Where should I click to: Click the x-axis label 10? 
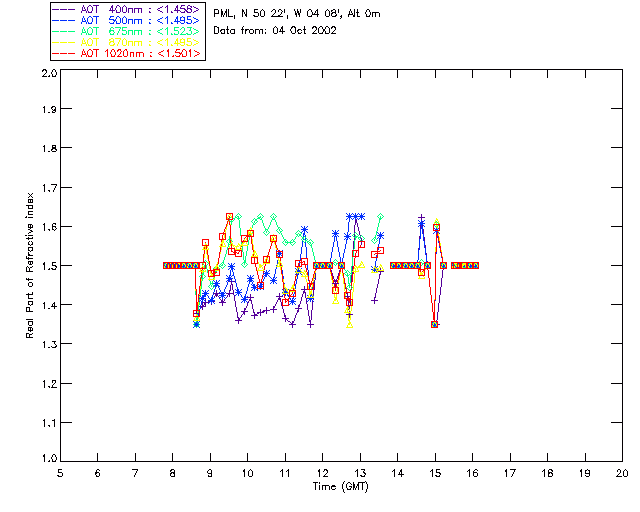point(247,473)
